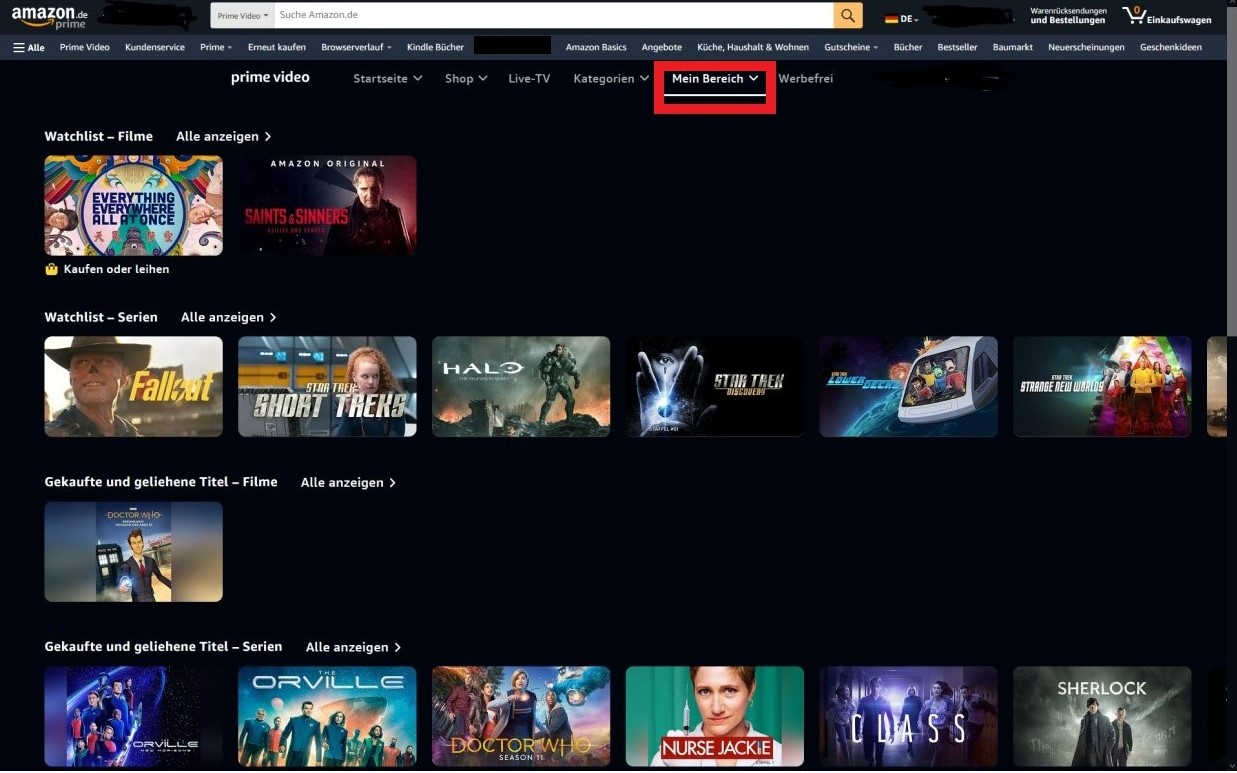This screenshot has height=773, width=1237.
Task: Open the Werbefrei tab
Action: pos(805,78)
